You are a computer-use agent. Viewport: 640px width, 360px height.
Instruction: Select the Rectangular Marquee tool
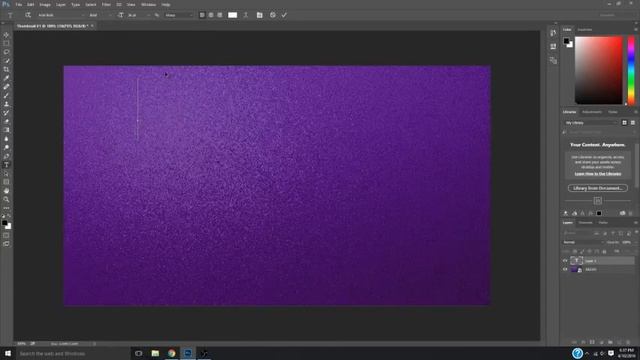click(6, 43)
